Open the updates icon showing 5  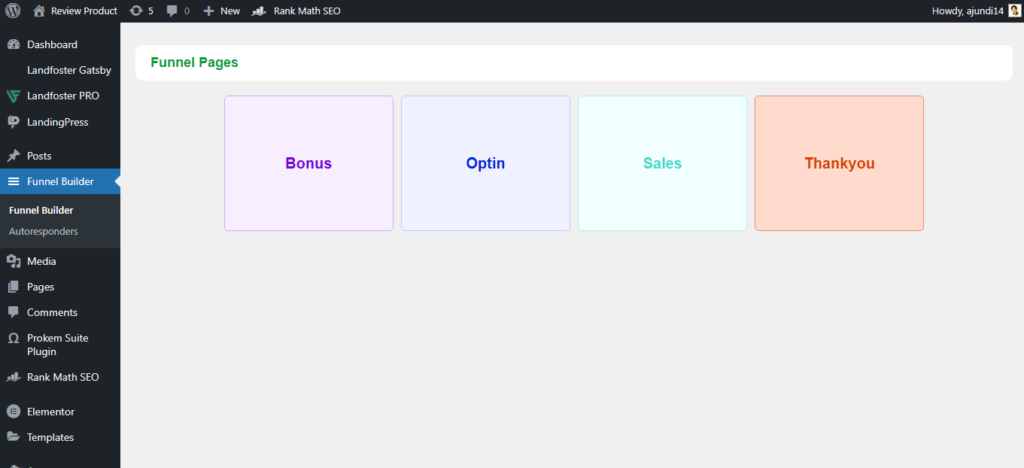[x=136, y=11]
